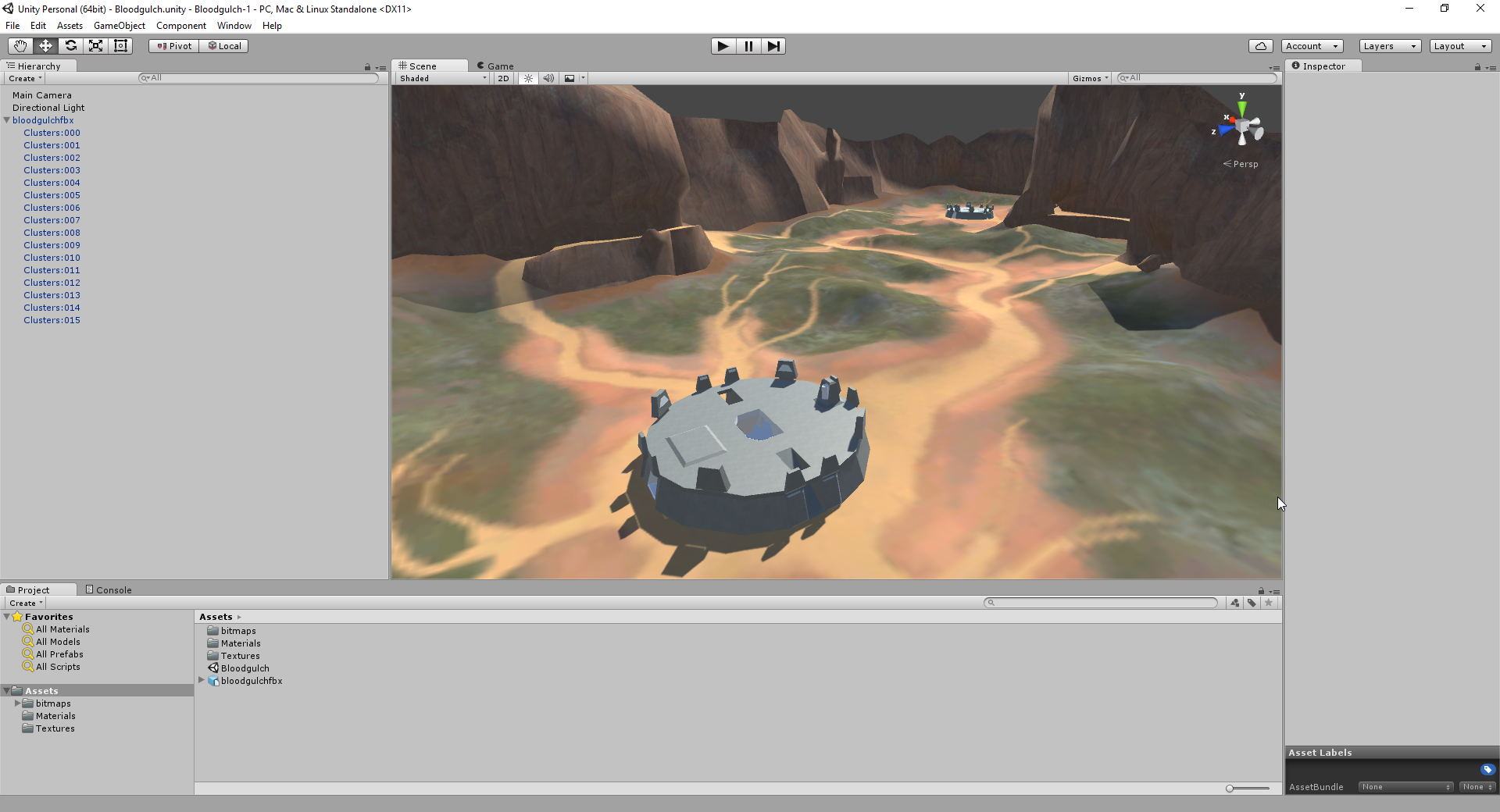
Task: Select the Rect Transform tool
Action: pos(120,46)
